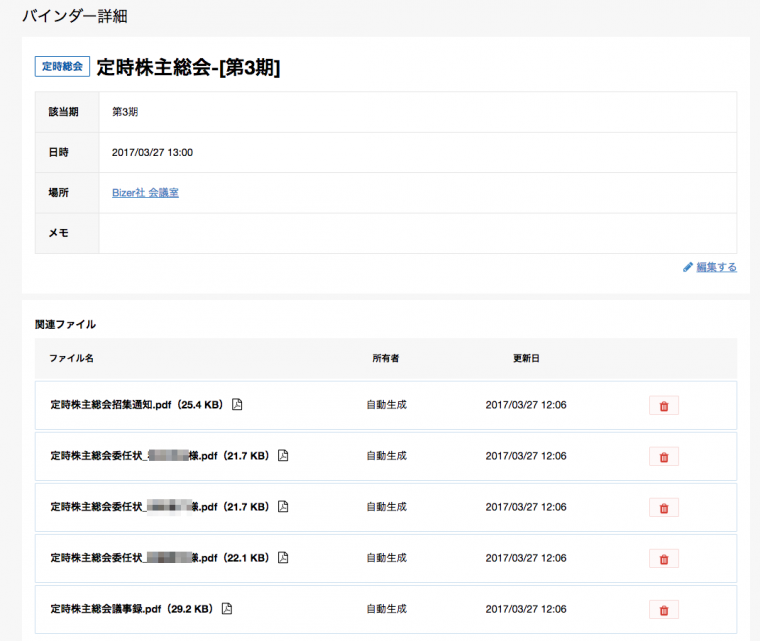Click PDF icon in the second file row
760x641 pixels.
point(283,456)
